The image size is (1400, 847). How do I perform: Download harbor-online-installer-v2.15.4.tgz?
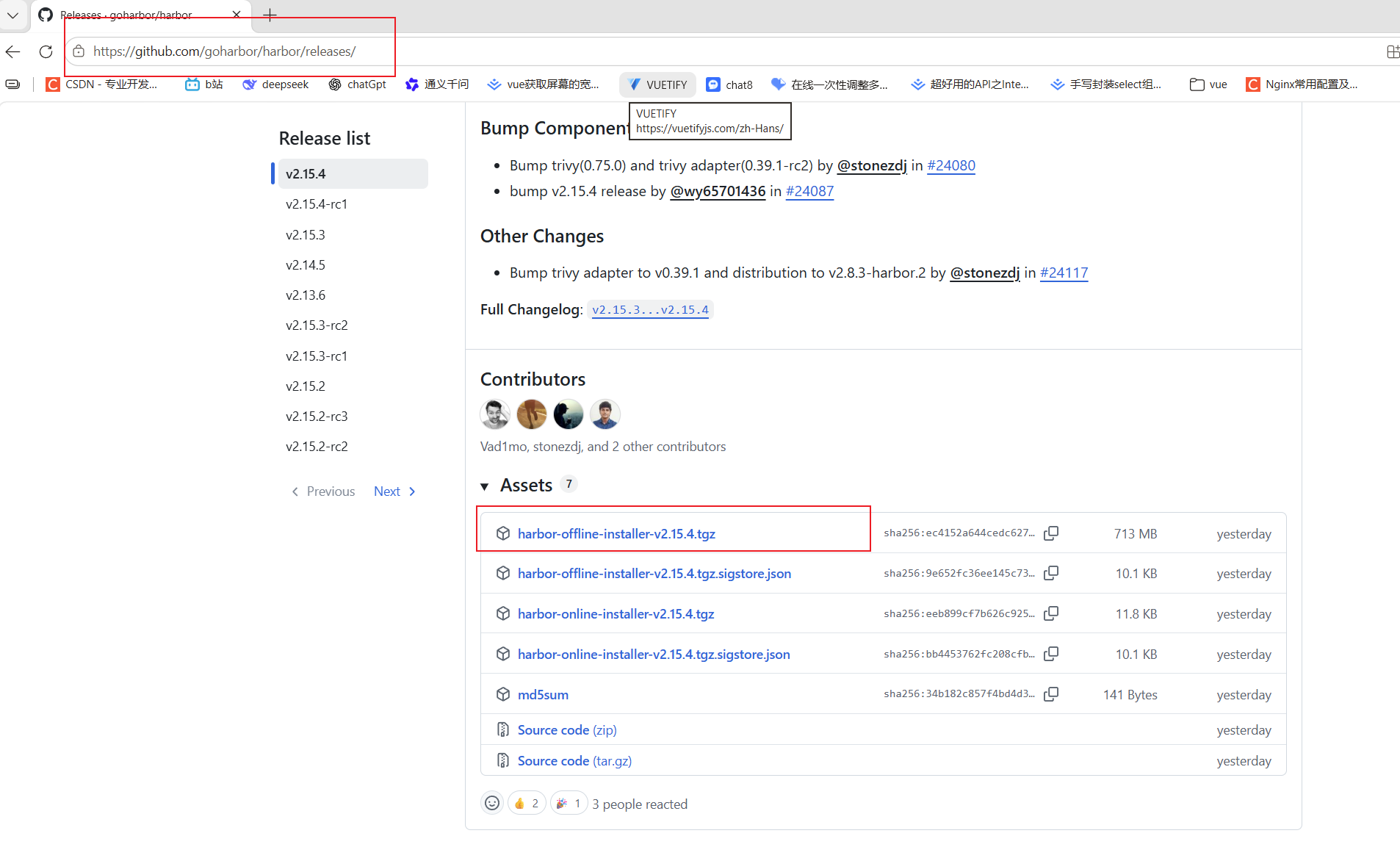(616, 614)
